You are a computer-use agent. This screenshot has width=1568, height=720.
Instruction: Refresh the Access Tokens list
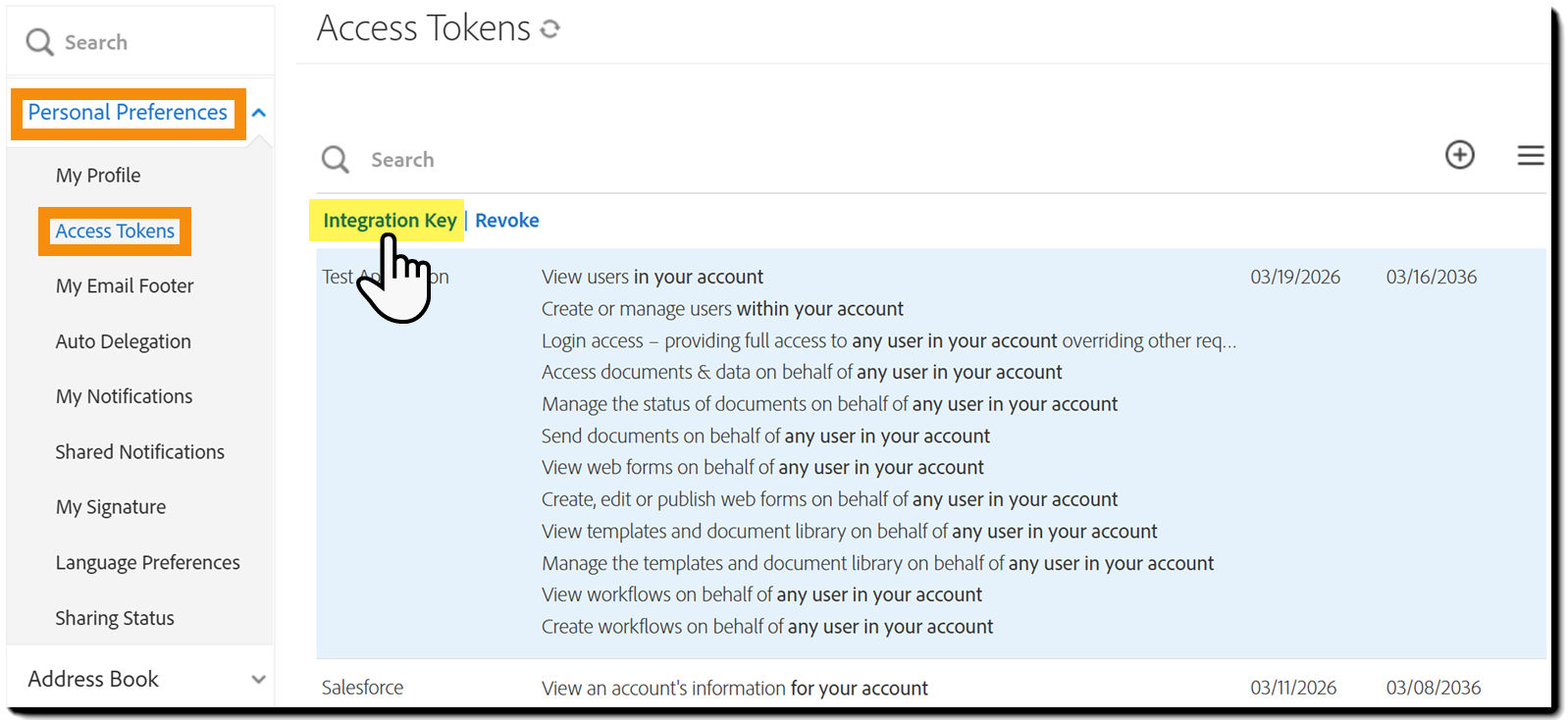point(550,28)
